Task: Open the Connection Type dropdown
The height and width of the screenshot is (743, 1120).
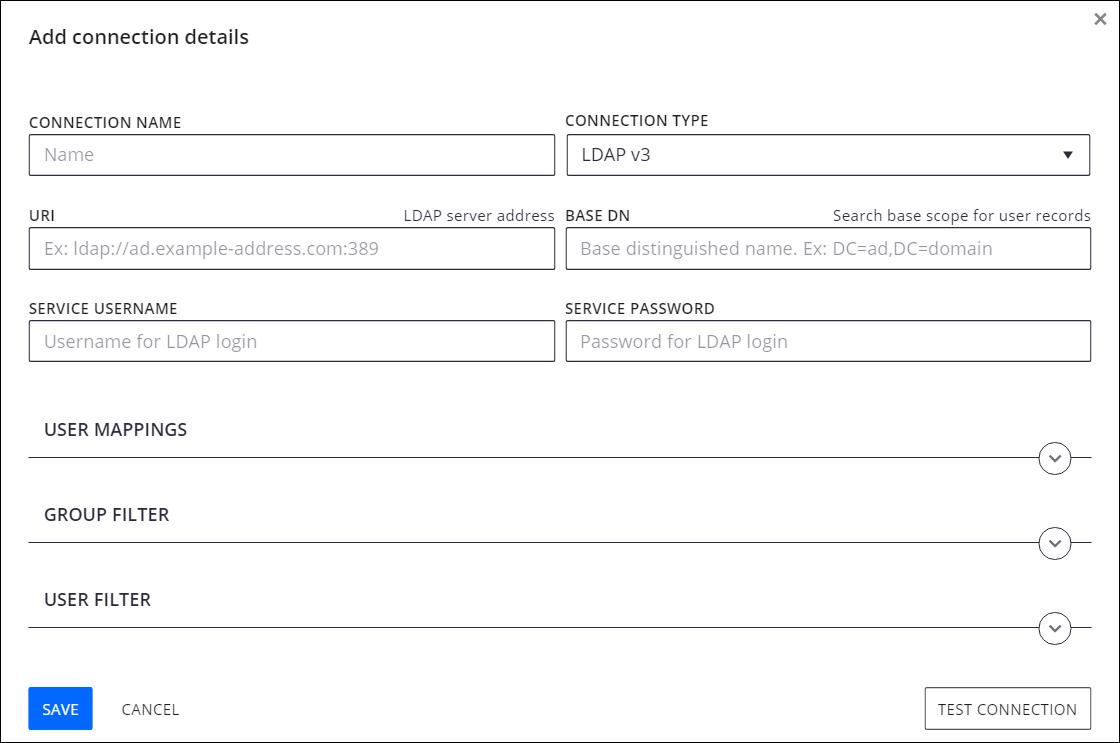Action: [x=828, y=155]
